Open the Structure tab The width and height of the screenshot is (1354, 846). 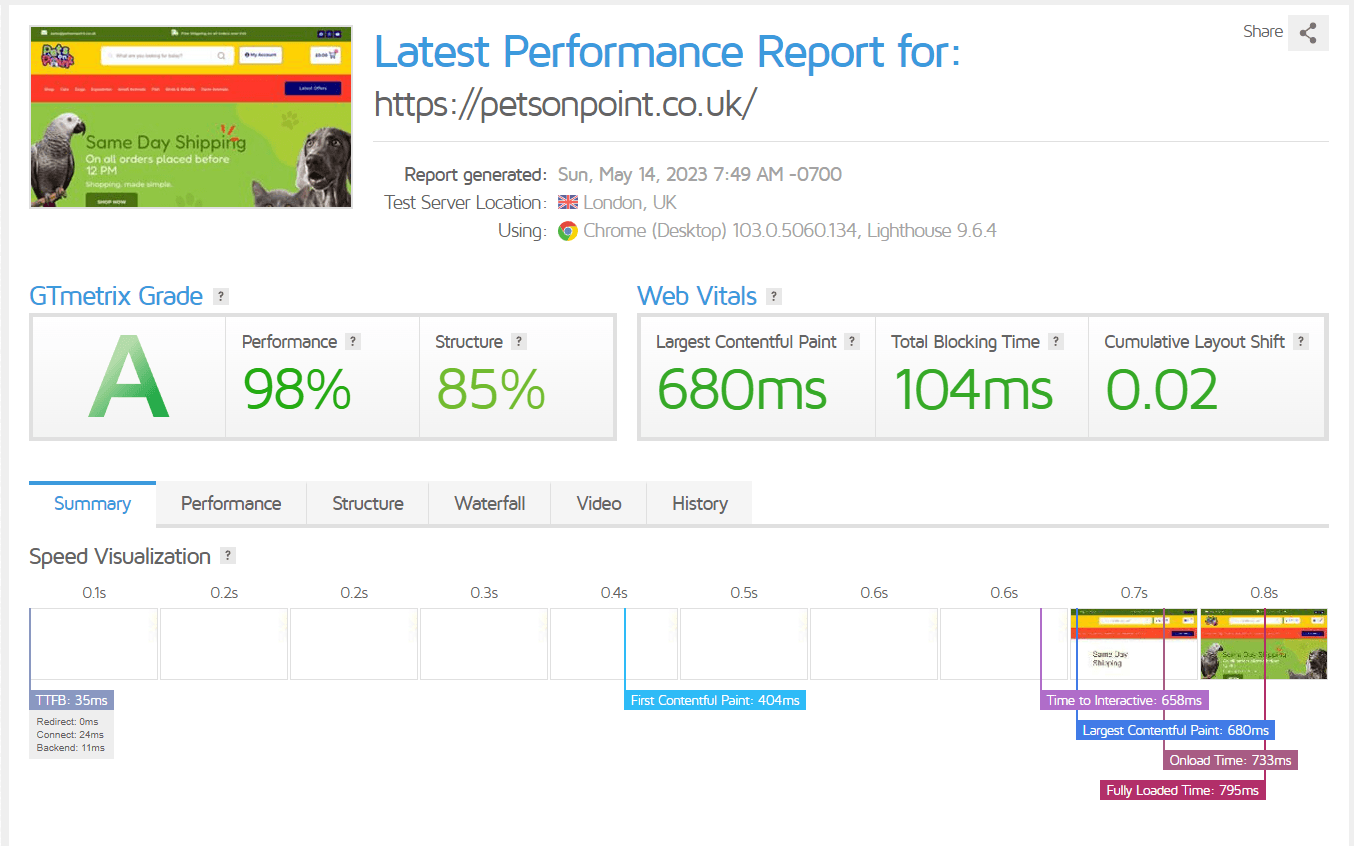[x=368, y=503]
